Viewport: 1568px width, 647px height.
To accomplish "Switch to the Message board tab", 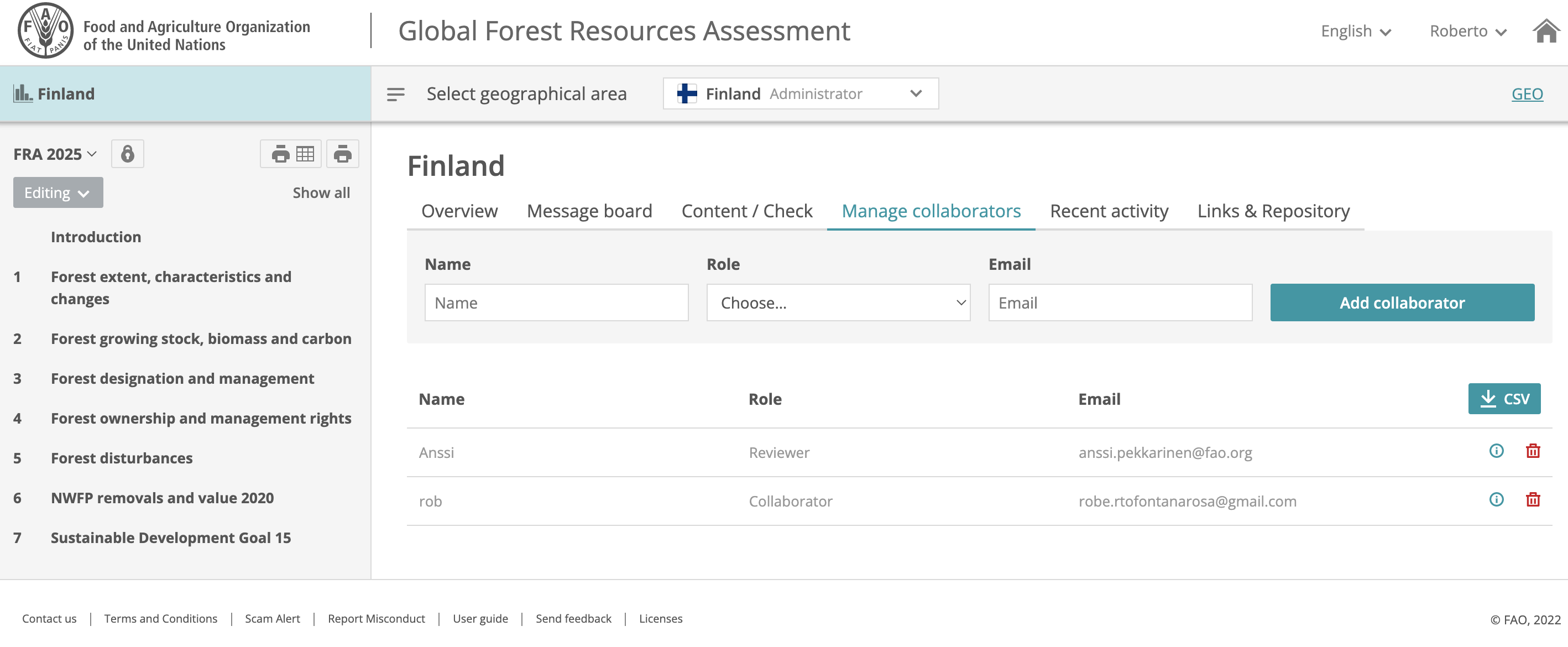I will (x=589, y=211).
